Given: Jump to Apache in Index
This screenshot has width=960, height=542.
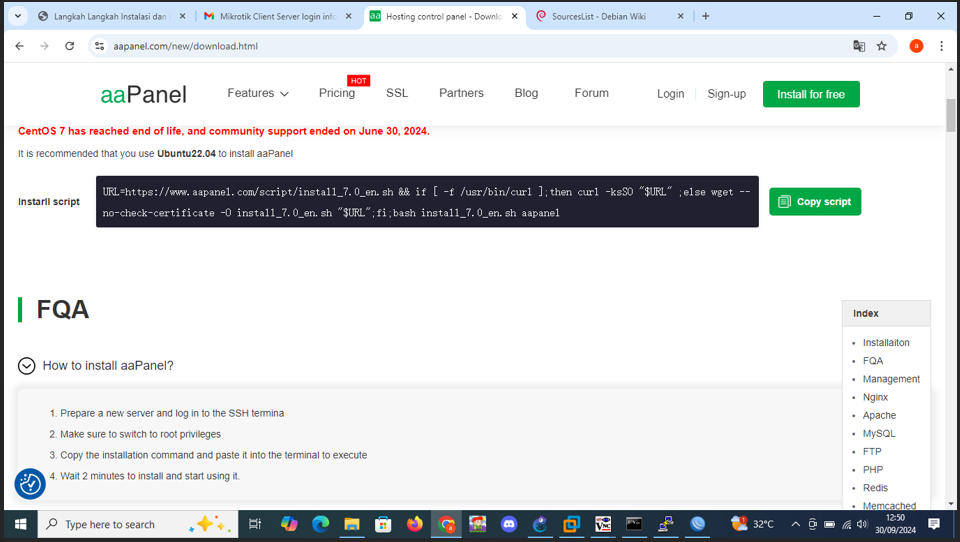Looking at the screenshot, I should (879, 415).
